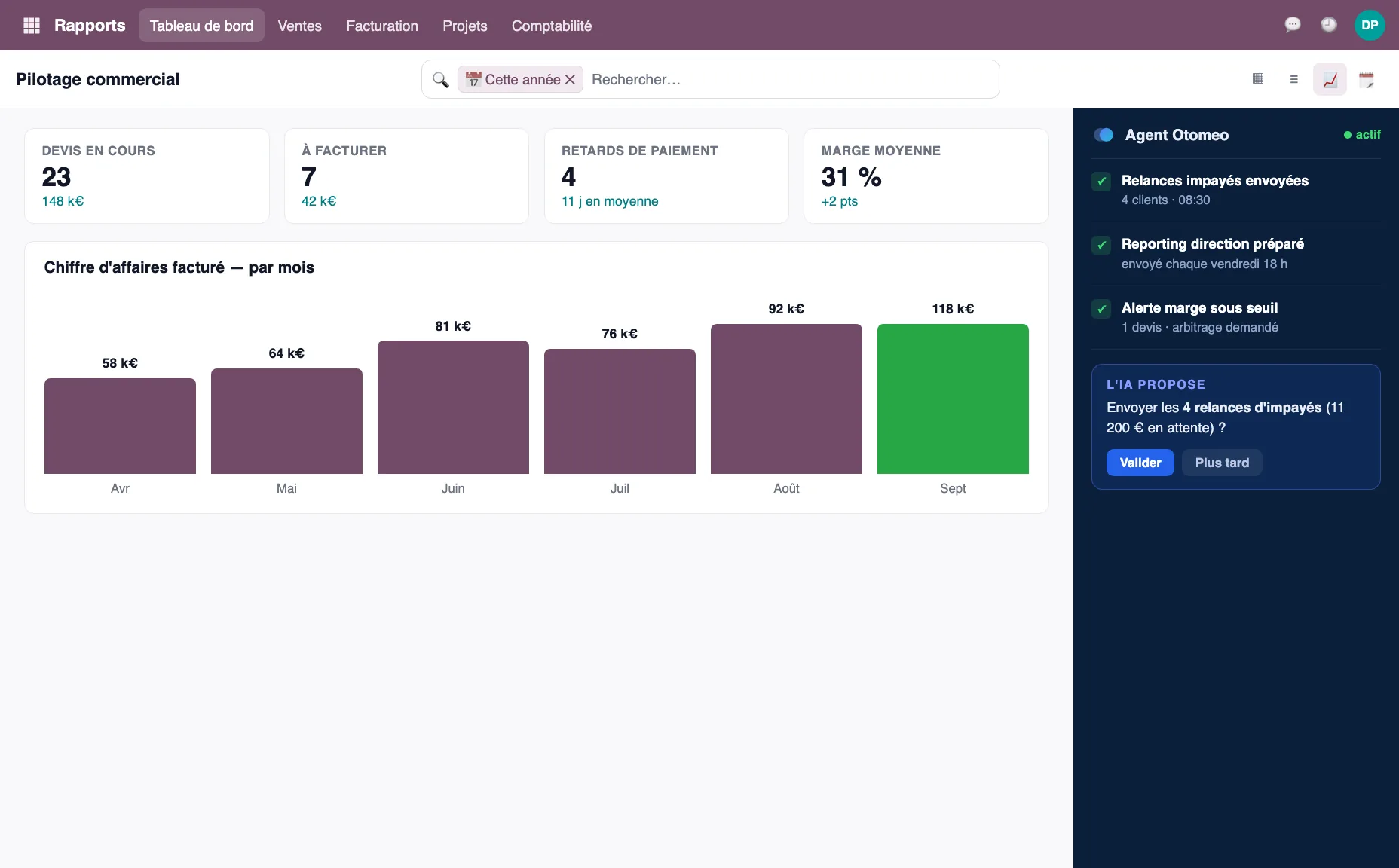Viewport: 1399px width, 868px height.
Task: Click the Agent Otomeo heading
Action: point(1177,135)
